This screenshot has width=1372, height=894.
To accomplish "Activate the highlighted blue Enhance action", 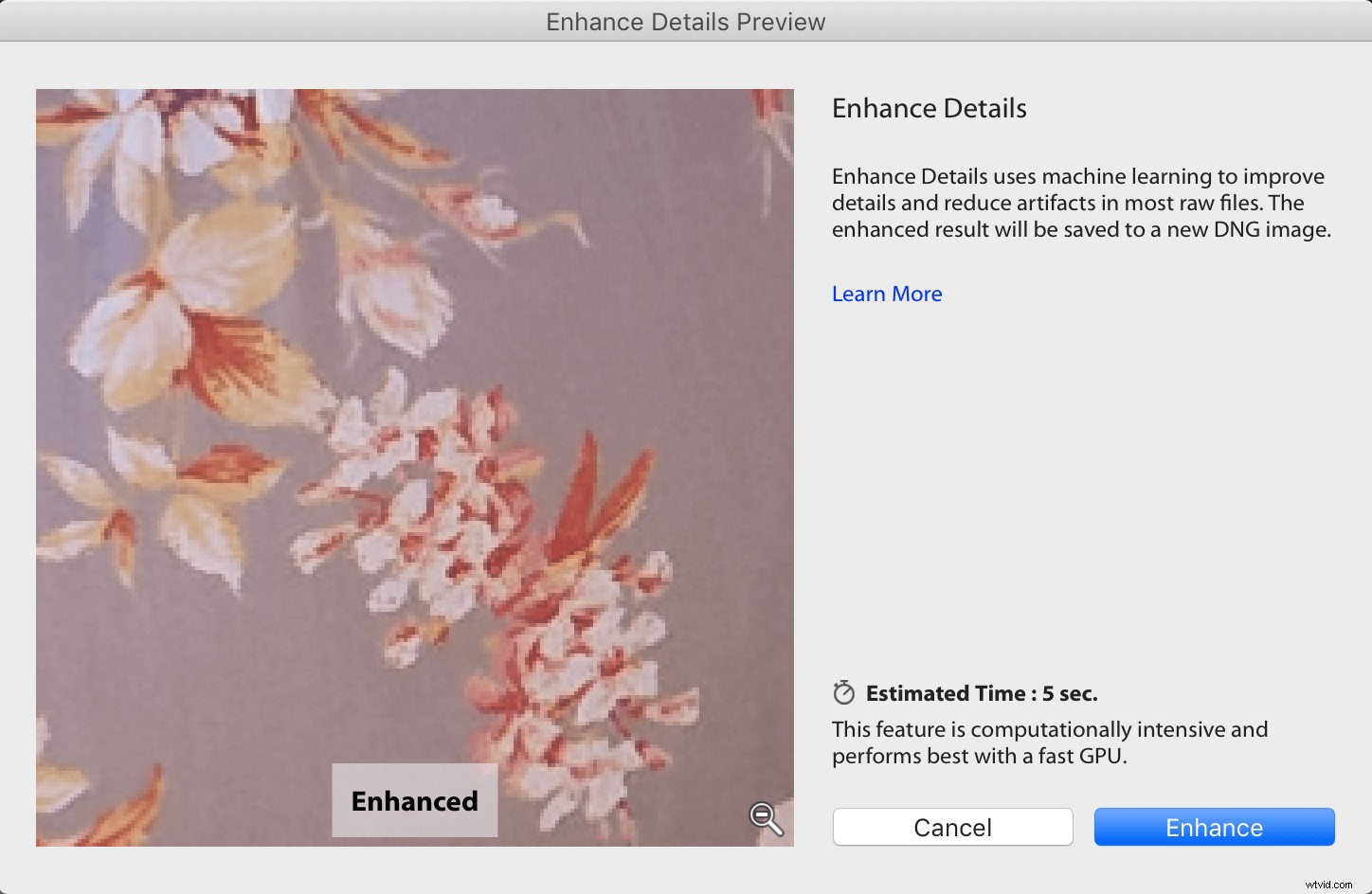I will [1214, 826].
